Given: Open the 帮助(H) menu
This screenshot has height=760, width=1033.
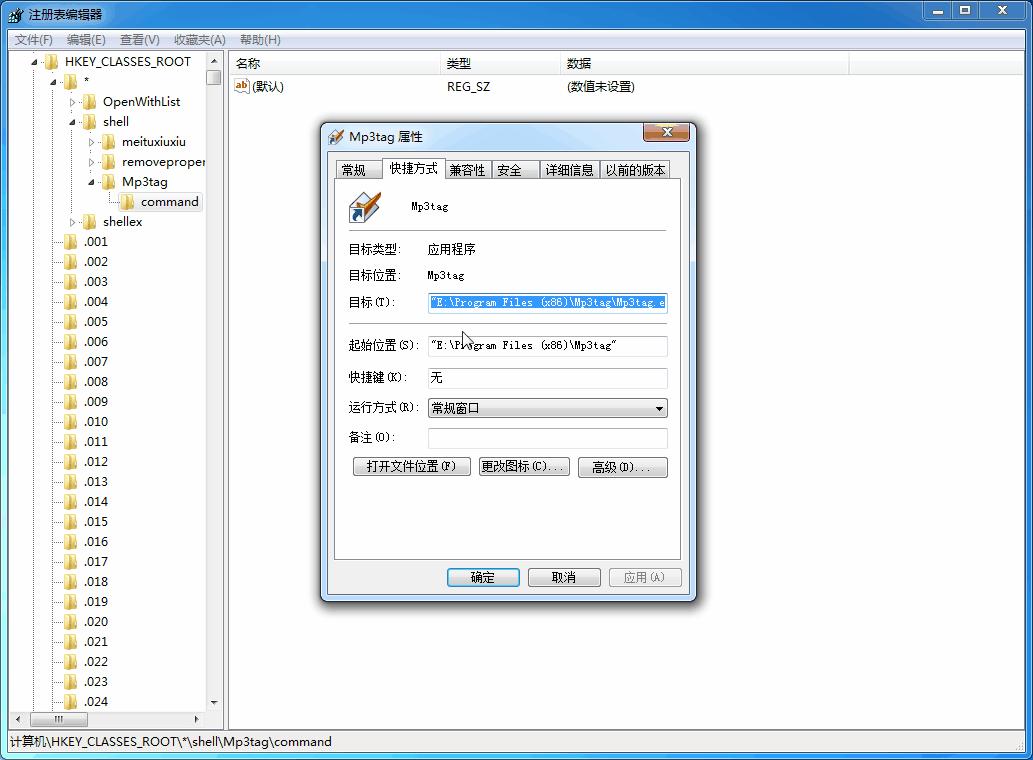Looking at the screenshot, I should pyautogui.click(x=260, y=40).
